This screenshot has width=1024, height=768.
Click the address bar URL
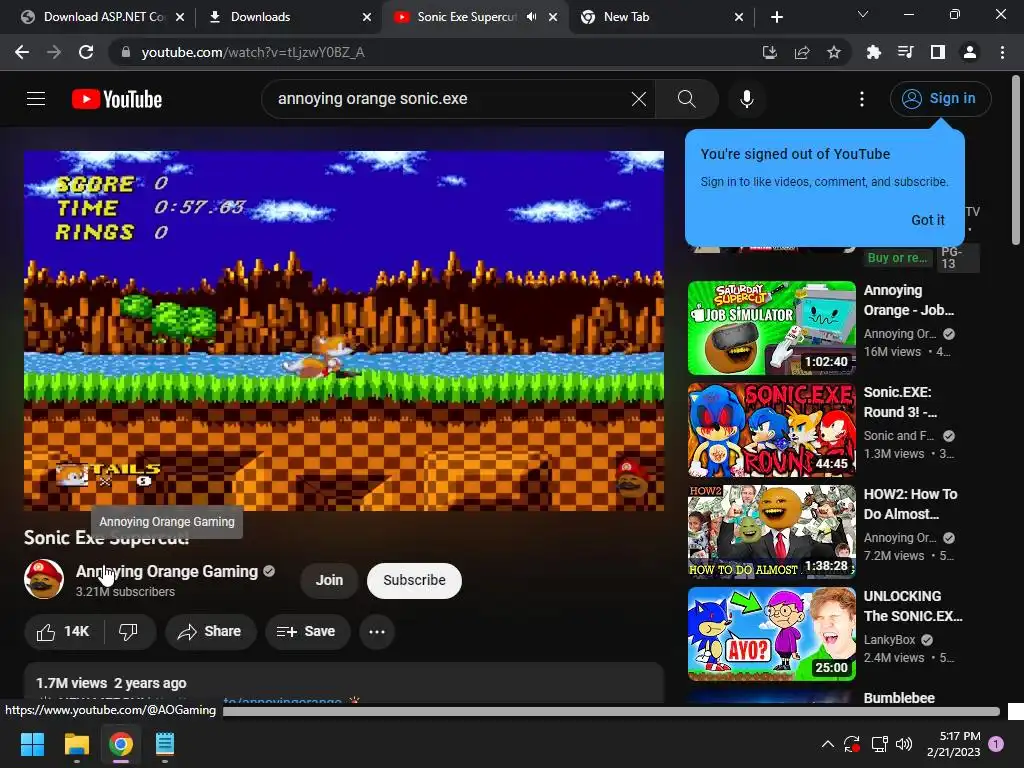pyautogui.click(x=253, y=52)
